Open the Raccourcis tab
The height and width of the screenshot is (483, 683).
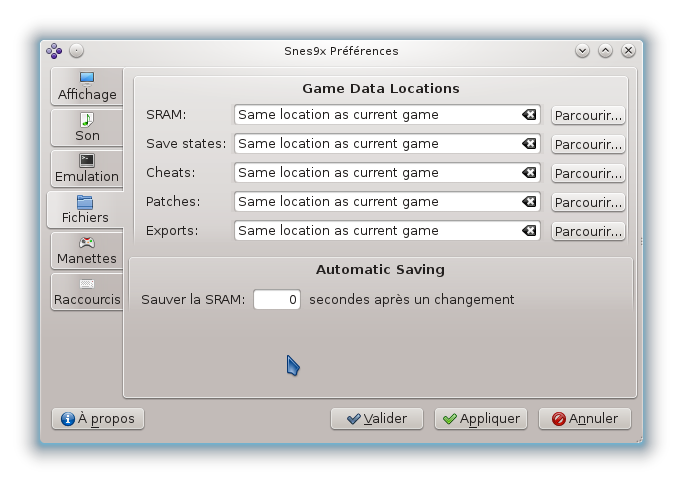(x=87, y=291)
